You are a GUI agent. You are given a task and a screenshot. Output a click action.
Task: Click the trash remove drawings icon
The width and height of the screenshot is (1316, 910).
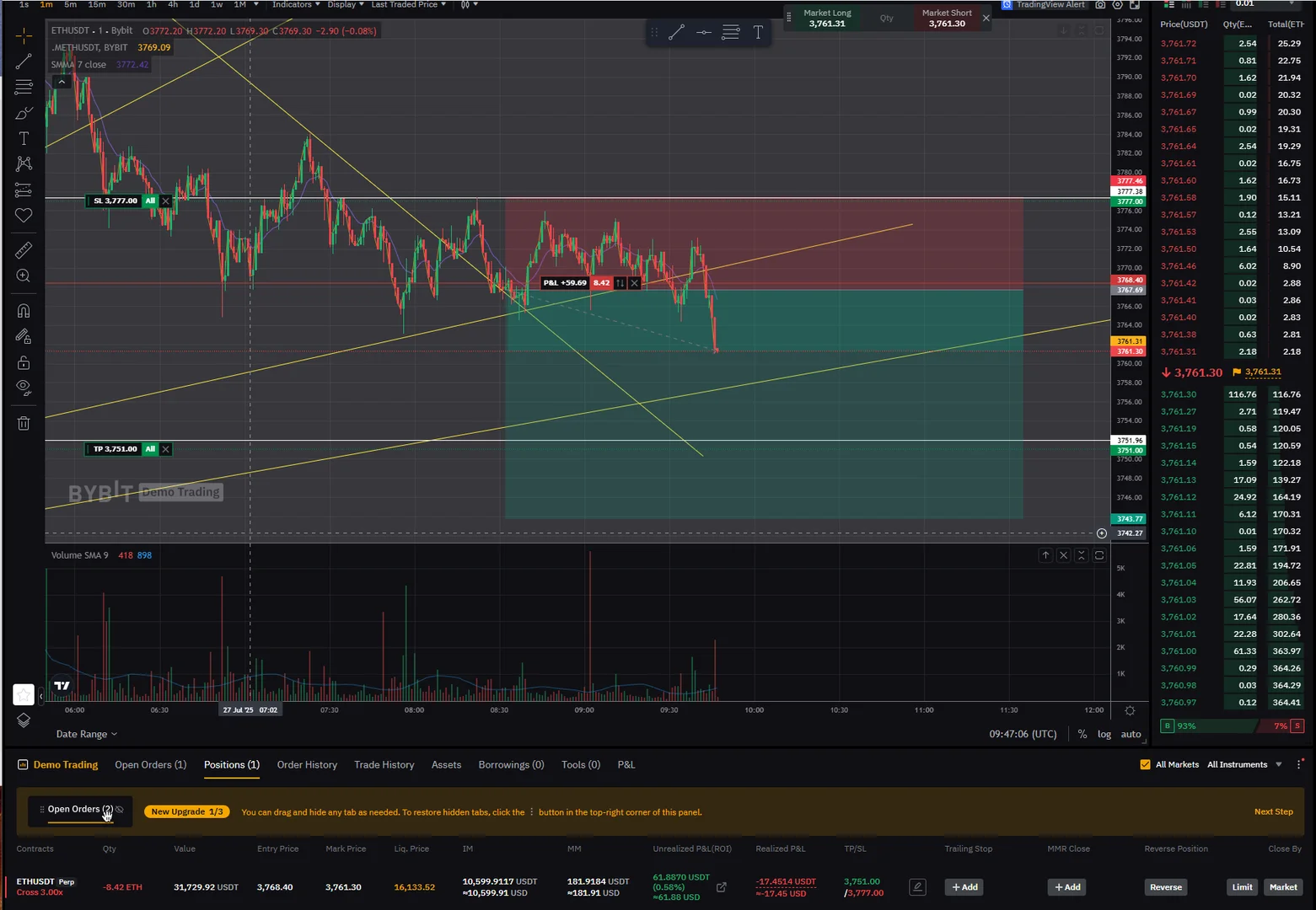pos(24,423)
